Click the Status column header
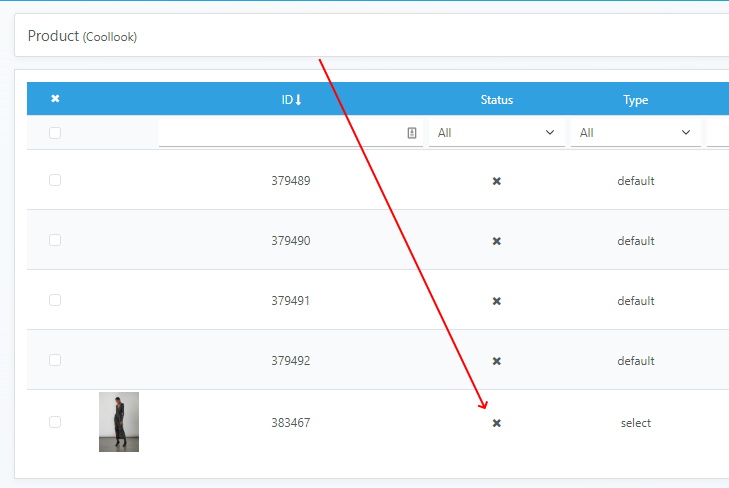Screen dimensions: 729x488 (497, 99)
